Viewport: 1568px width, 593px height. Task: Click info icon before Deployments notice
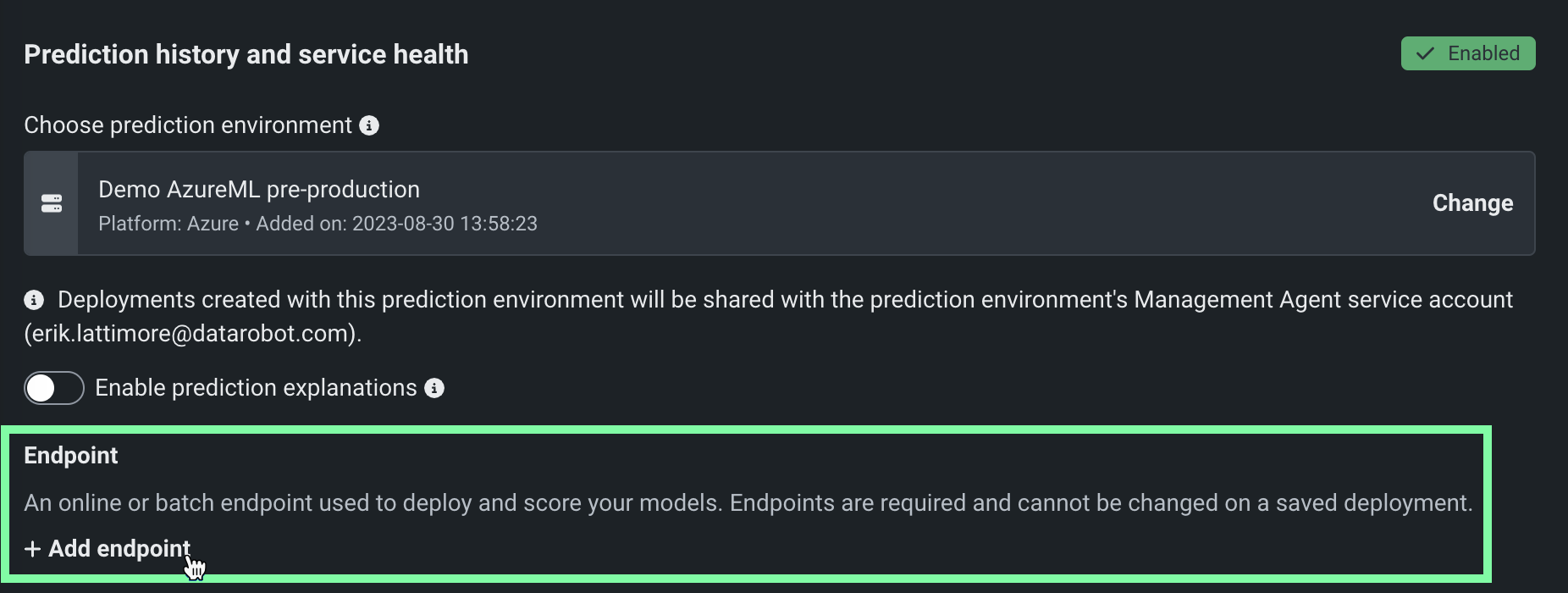34,300
